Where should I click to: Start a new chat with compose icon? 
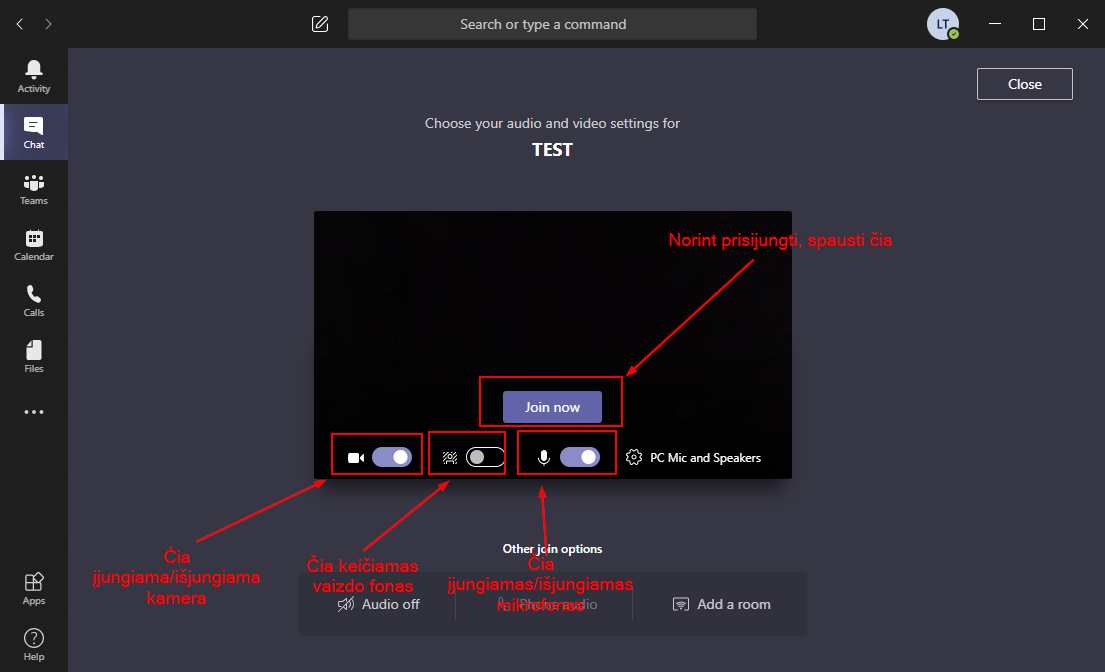pyautogui.click(x=320, y=24)
